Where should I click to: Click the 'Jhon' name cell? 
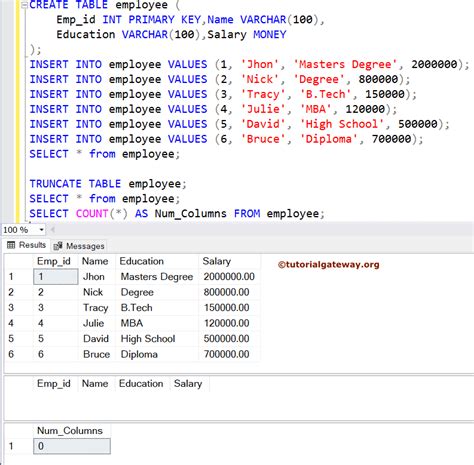[x=97, y=277]
